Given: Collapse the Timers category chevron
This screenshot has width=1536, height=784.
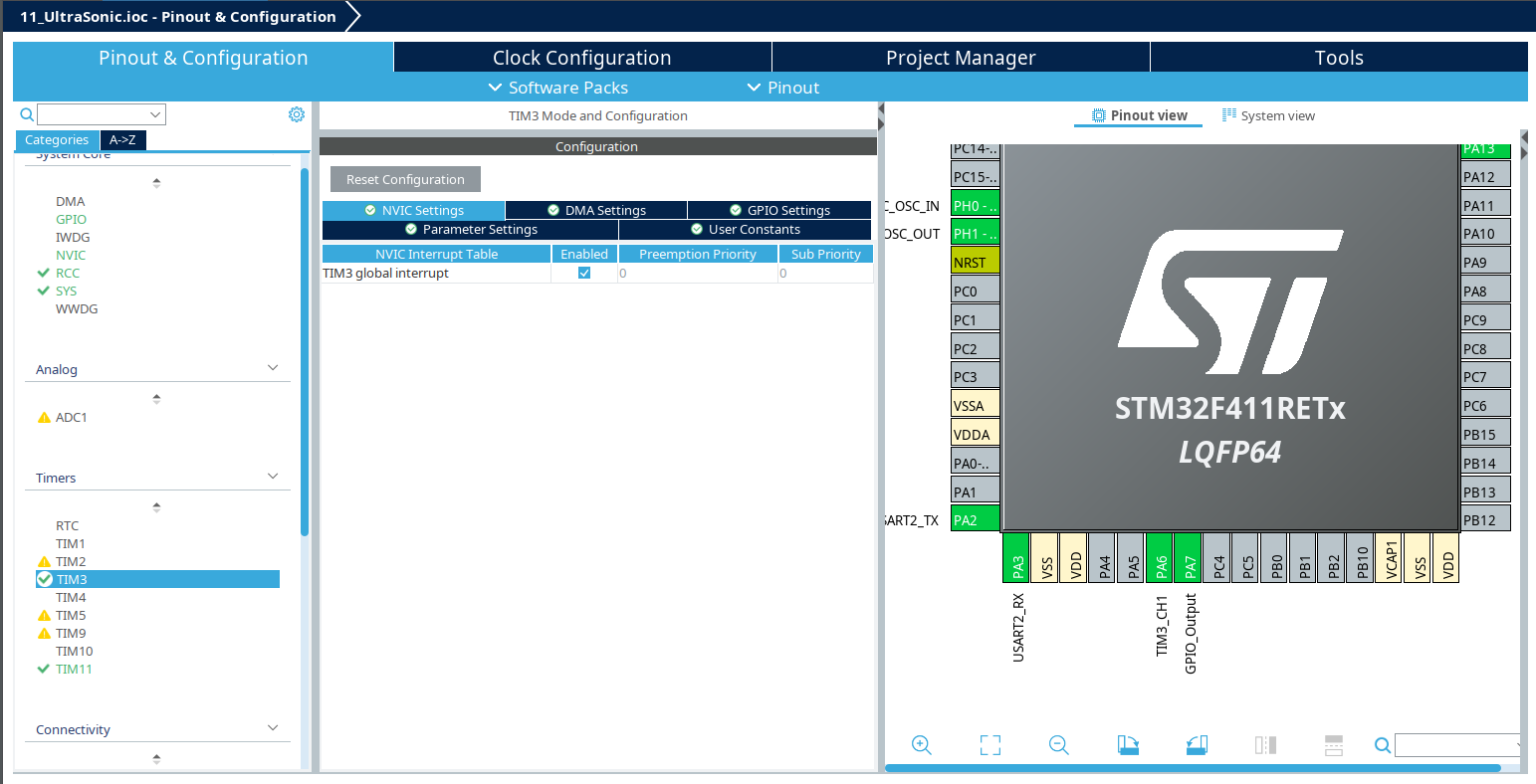Looking at the screenshot, I should point(274,477).
